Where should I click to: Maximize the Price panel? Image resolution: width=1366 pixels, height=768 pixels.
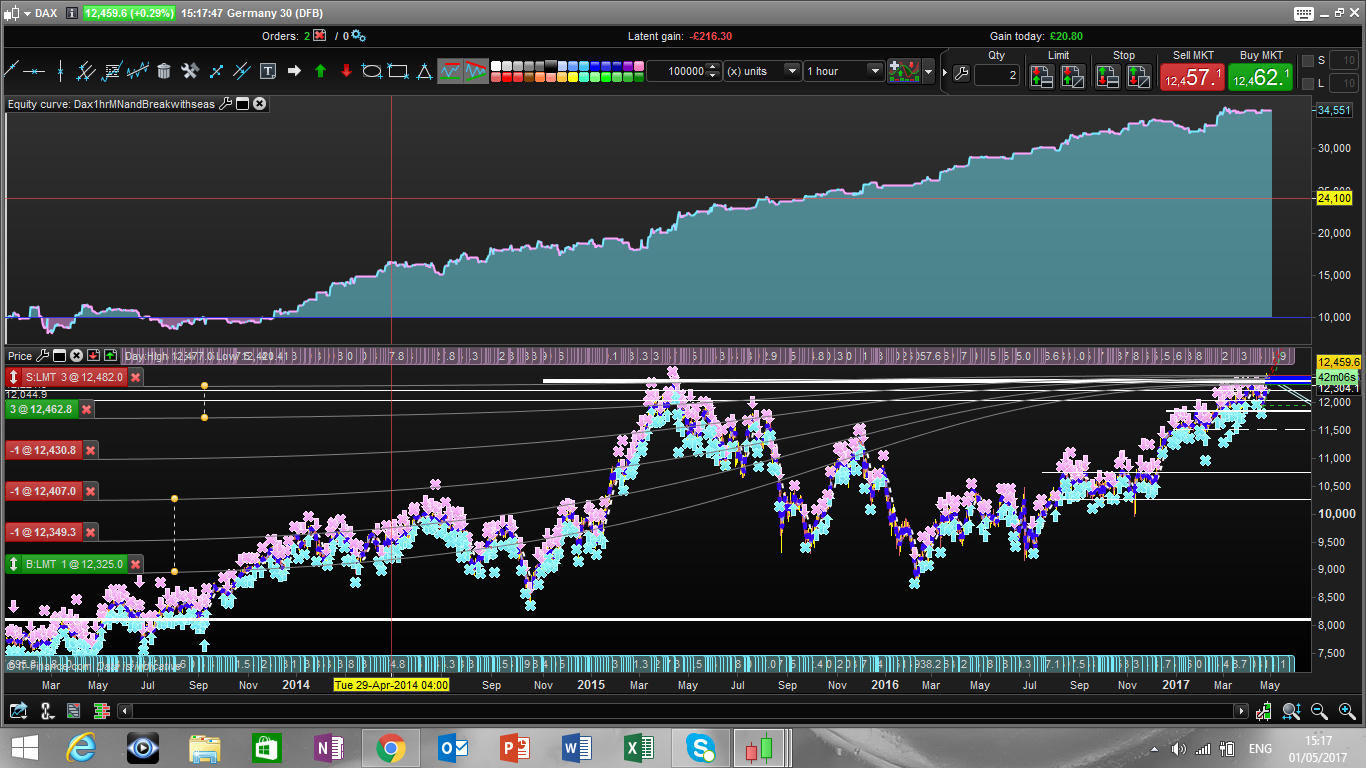click(x=59, y=355)
